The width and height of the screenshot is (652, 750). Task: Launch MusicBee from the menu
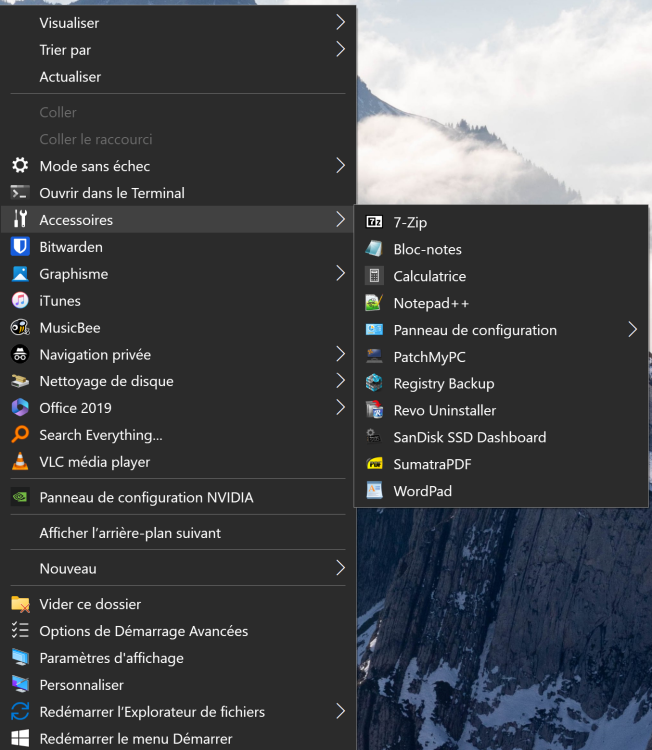(178, 327)
